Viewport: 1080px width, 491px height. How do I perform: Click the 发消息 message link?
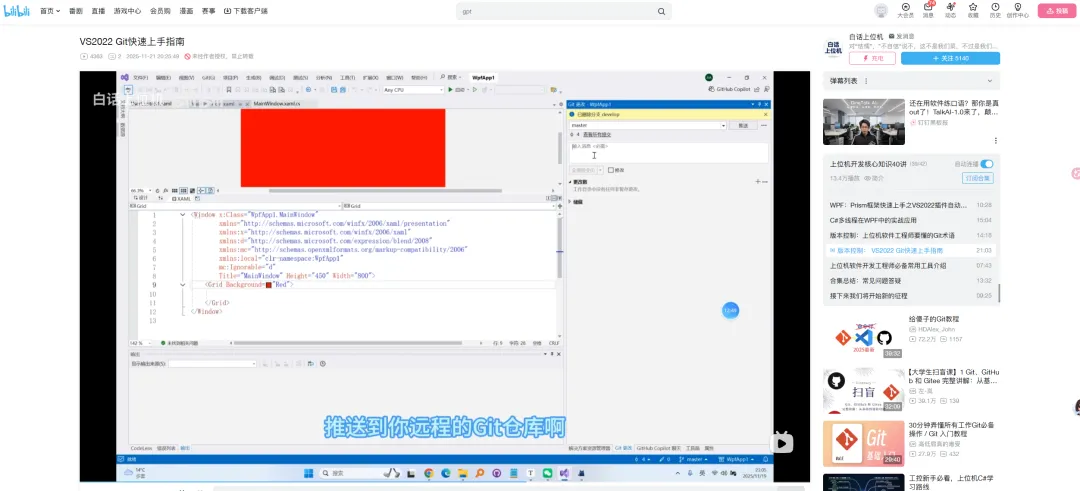click(902, 36)
